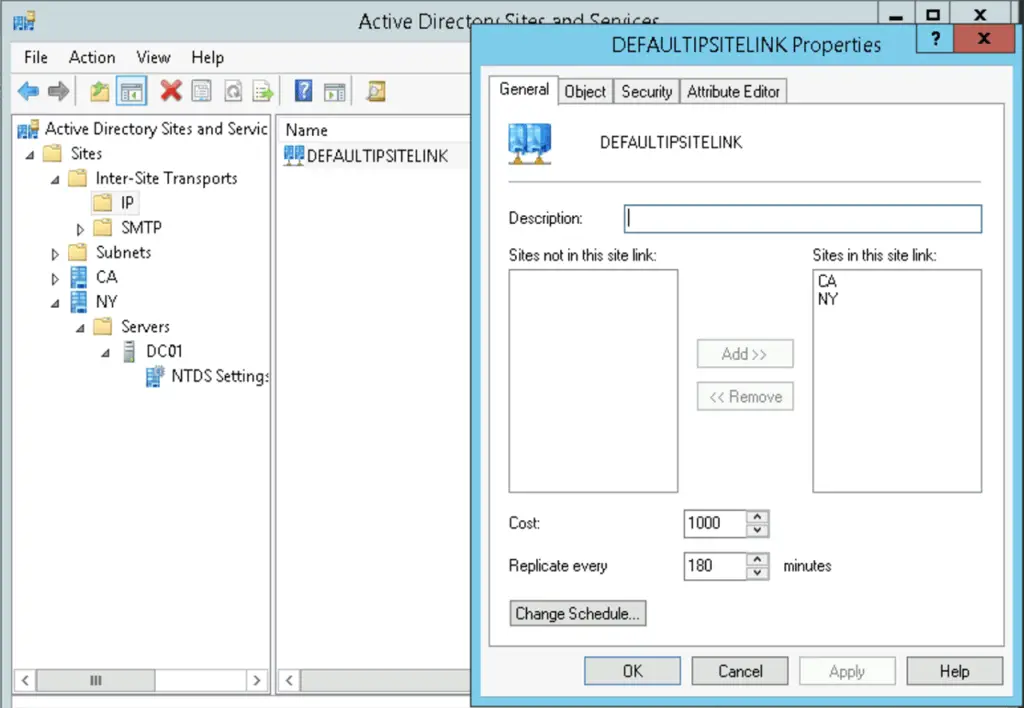Image resolution: width=1024 pixels, height=708 pixels.
Task: Click the tree pane horizontal scrollbar thumb
Action: [x=96, y=681]
